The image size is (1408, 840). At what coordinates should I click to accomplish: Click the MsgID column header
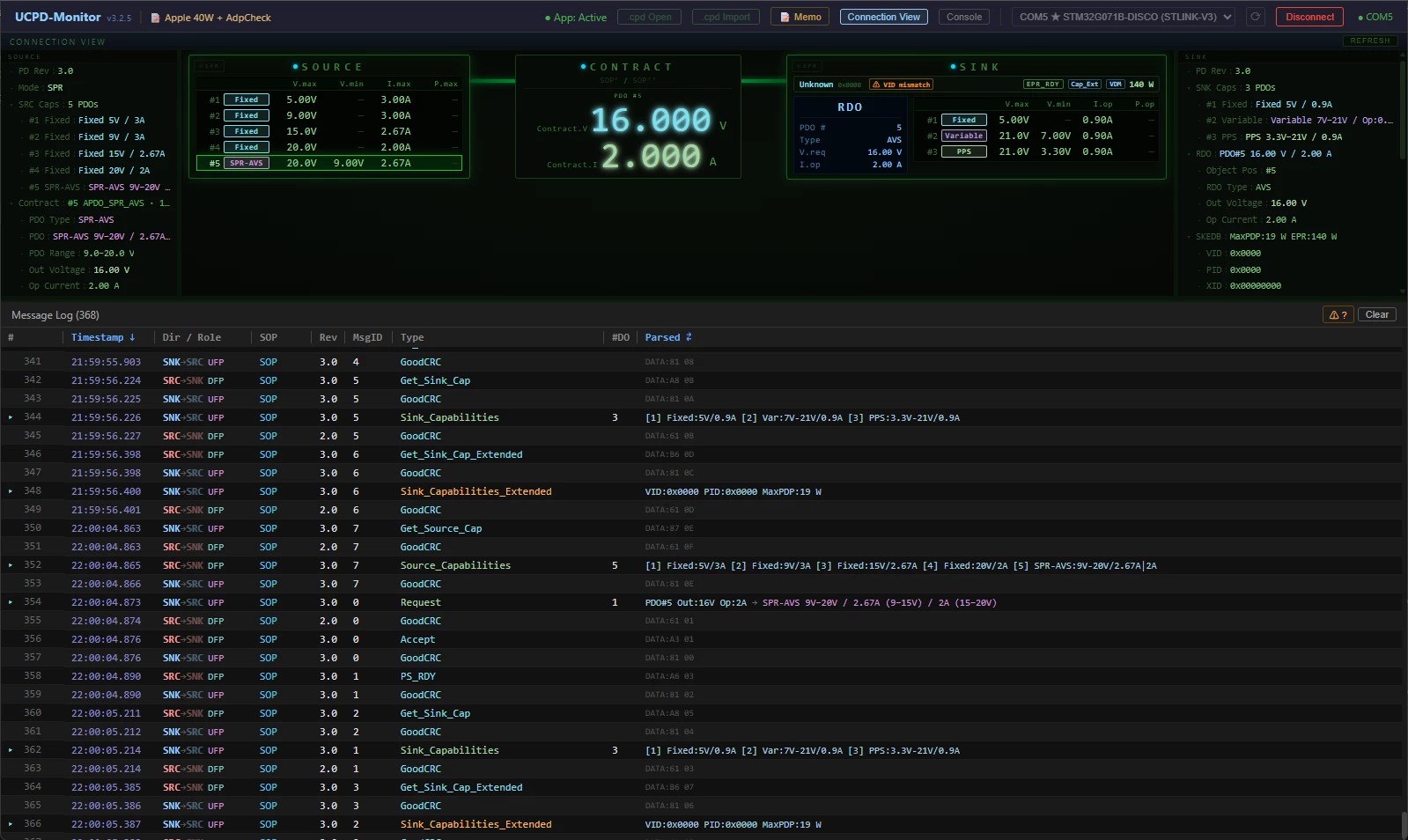click(367, 337)
